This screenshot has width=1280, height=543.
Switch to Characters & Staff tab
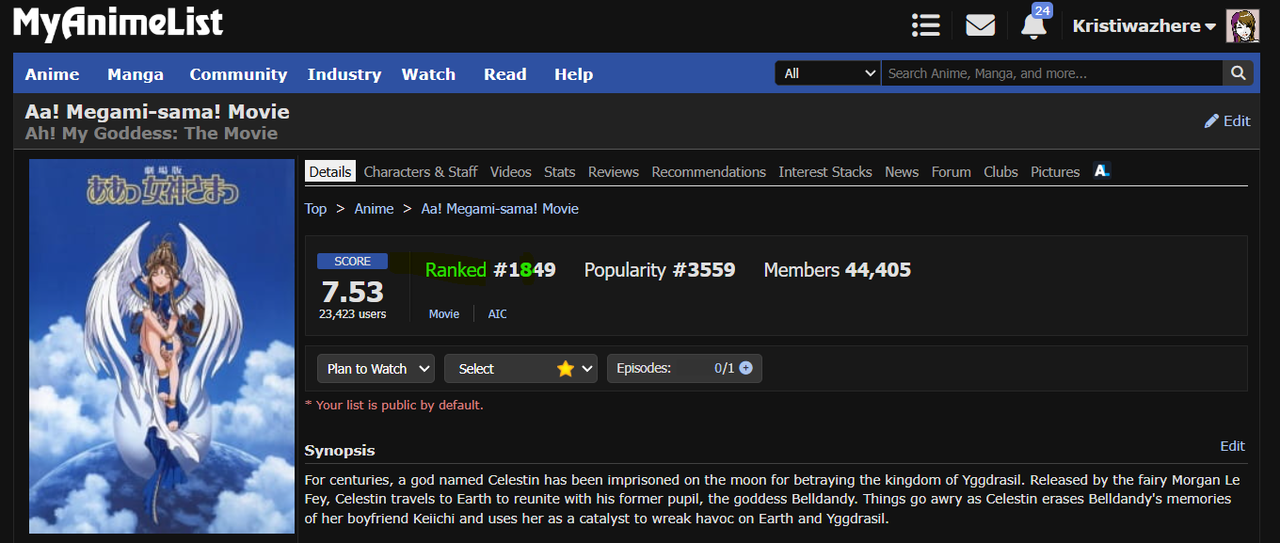pyautogui.click(x=421, y=172)
